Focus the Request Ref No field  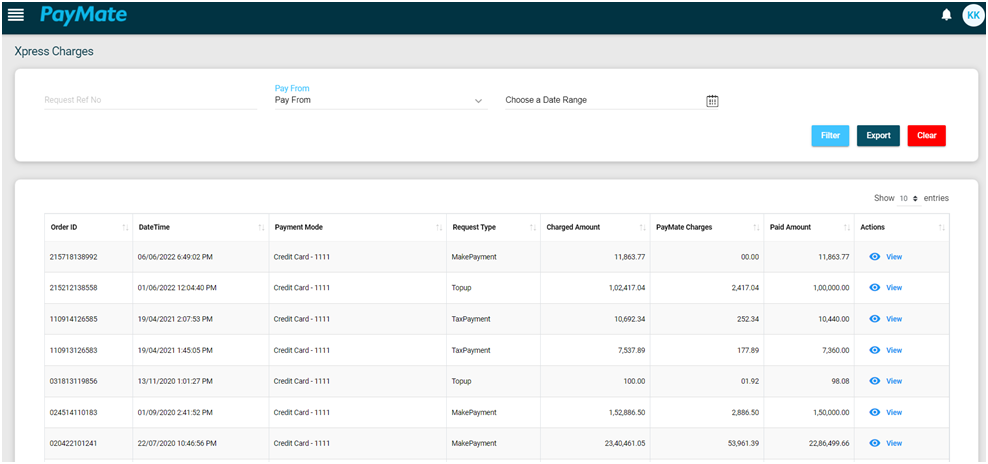151,100
